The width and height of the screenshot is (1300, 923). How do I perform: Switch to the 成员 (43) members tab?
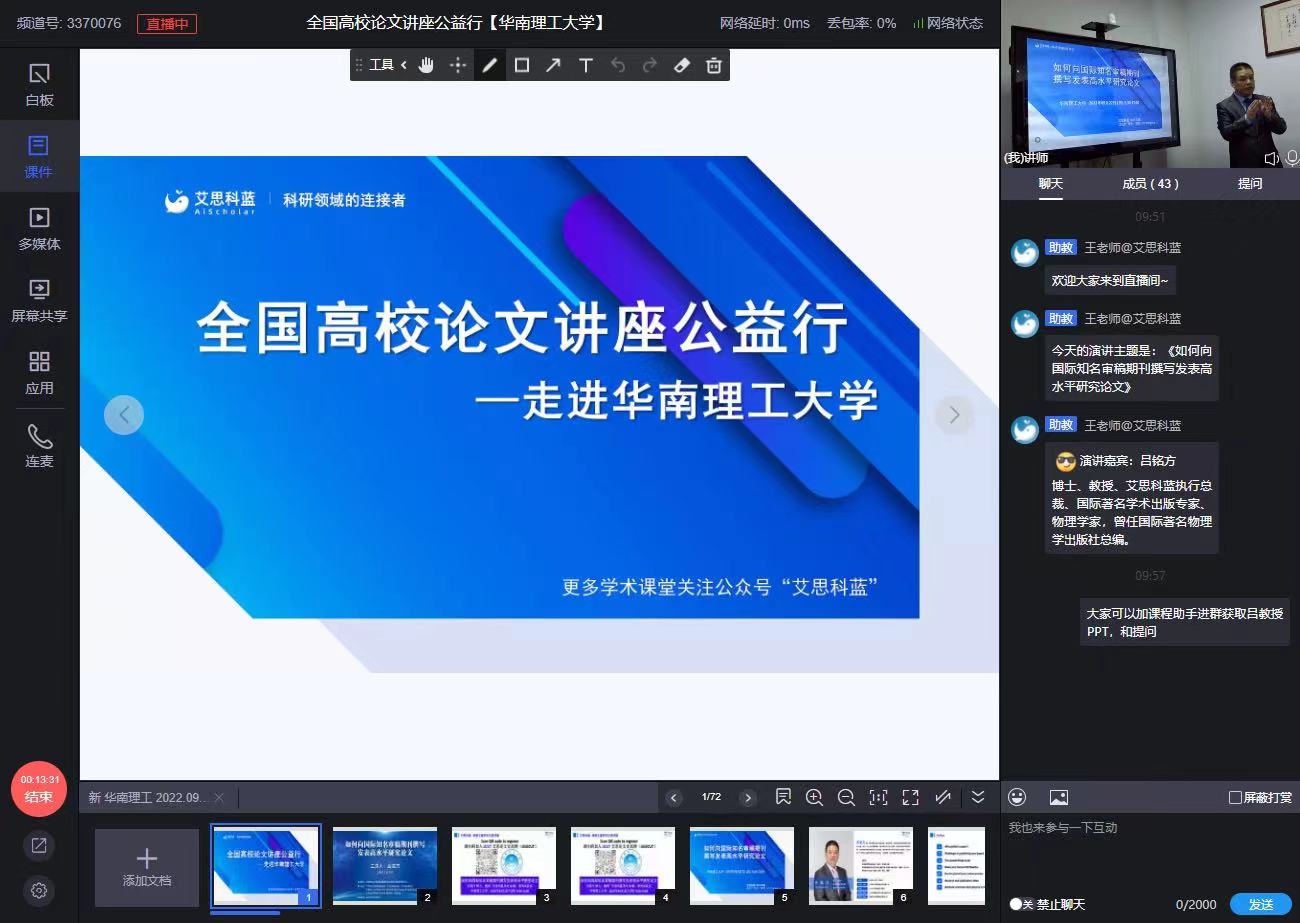(1150, 184)
